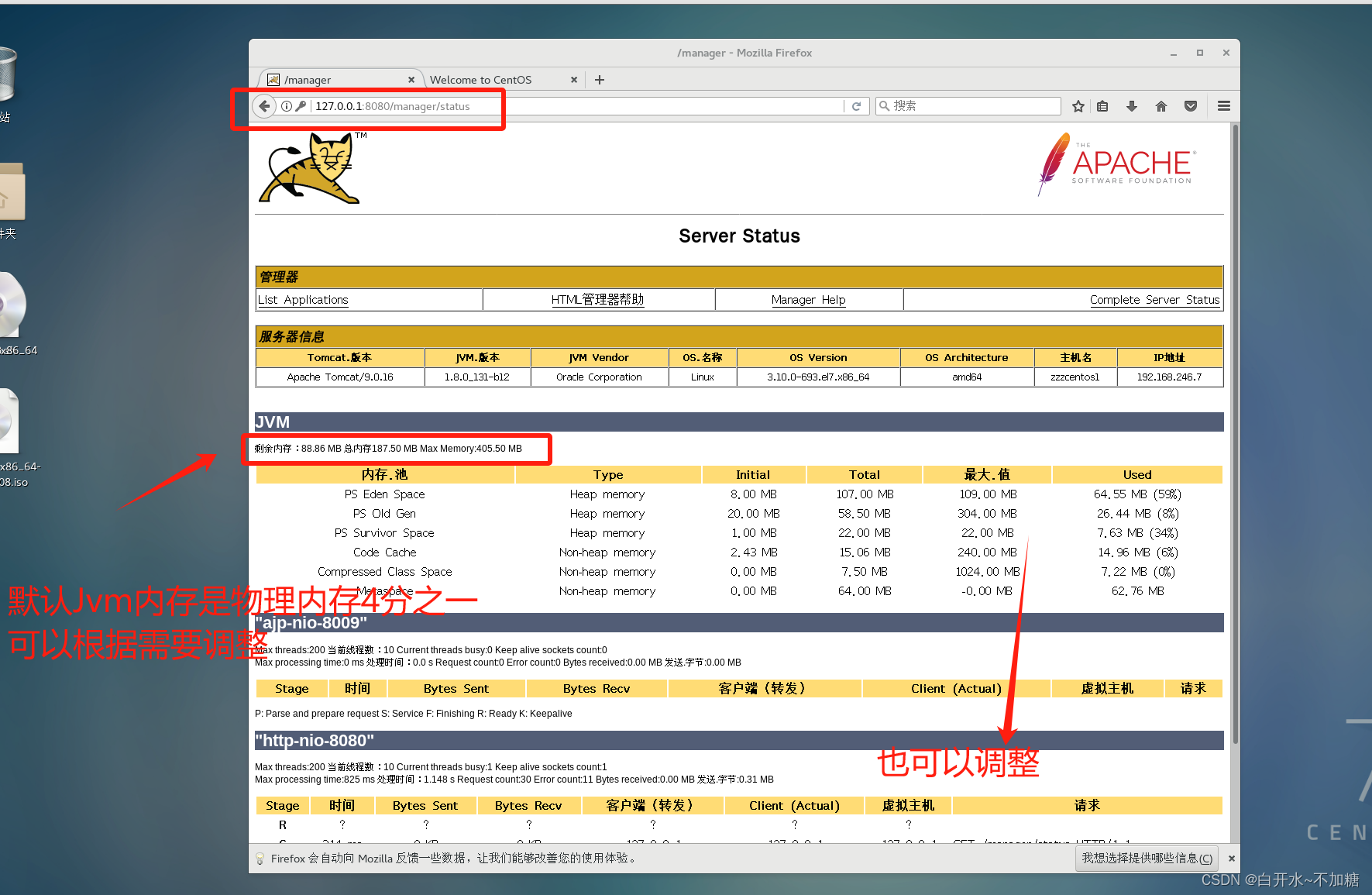Image resolution: width=1372 pixels, height=895 pixels.
Task: Focus the 搜索 search box
Action: pyautogui.click(x=968, y=106)
